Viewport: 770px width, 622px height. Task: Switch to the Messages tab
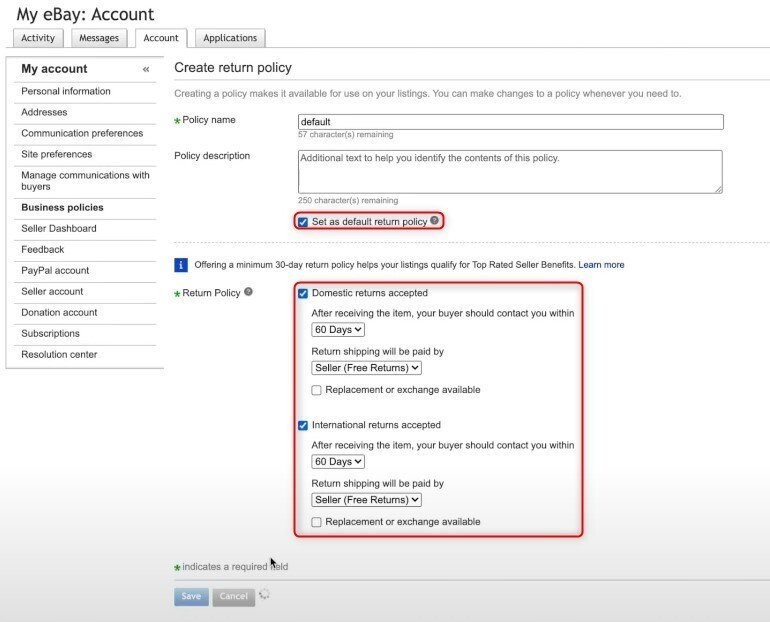pos(99,38)
